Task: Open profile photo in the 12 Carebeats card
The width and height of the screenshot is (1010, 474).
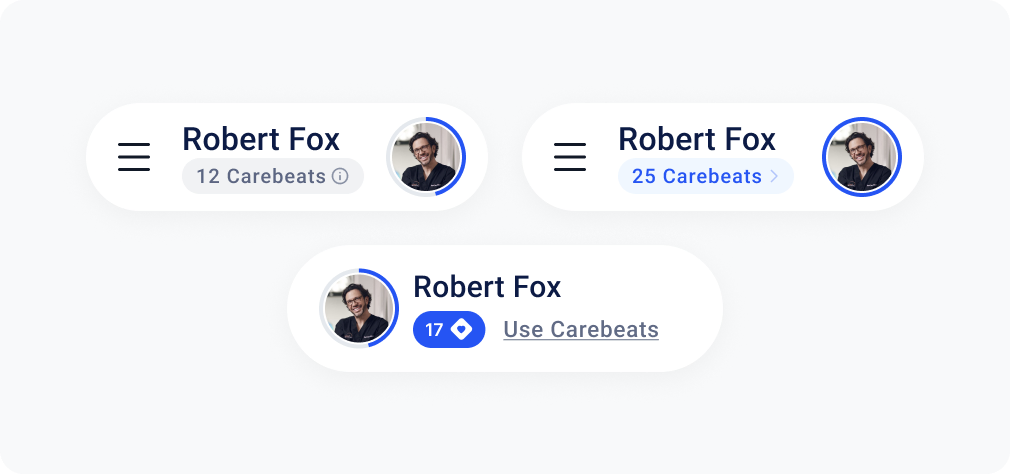Action: coord(425,157)
